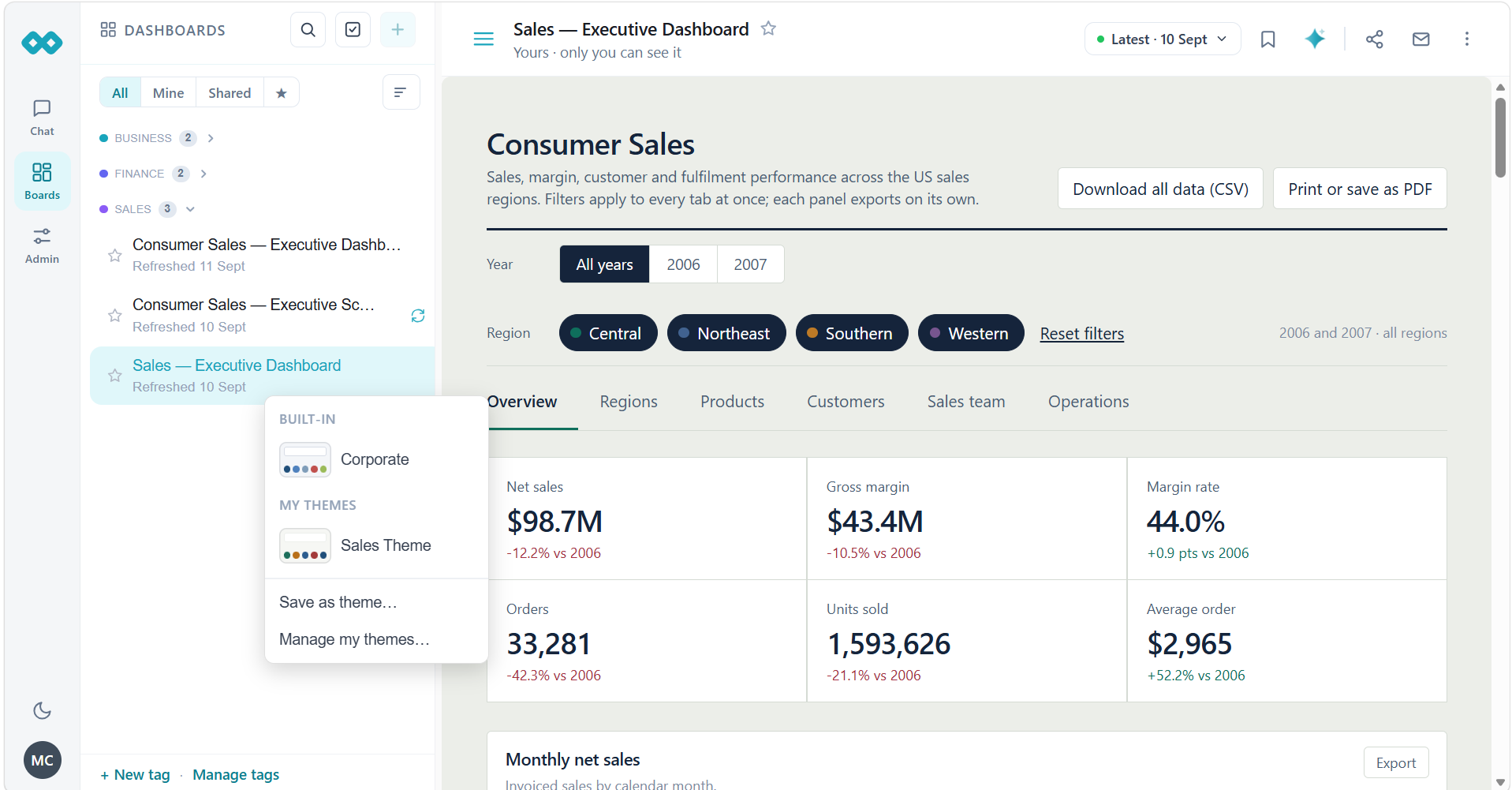Switch to the Products tab

(732, 402)
